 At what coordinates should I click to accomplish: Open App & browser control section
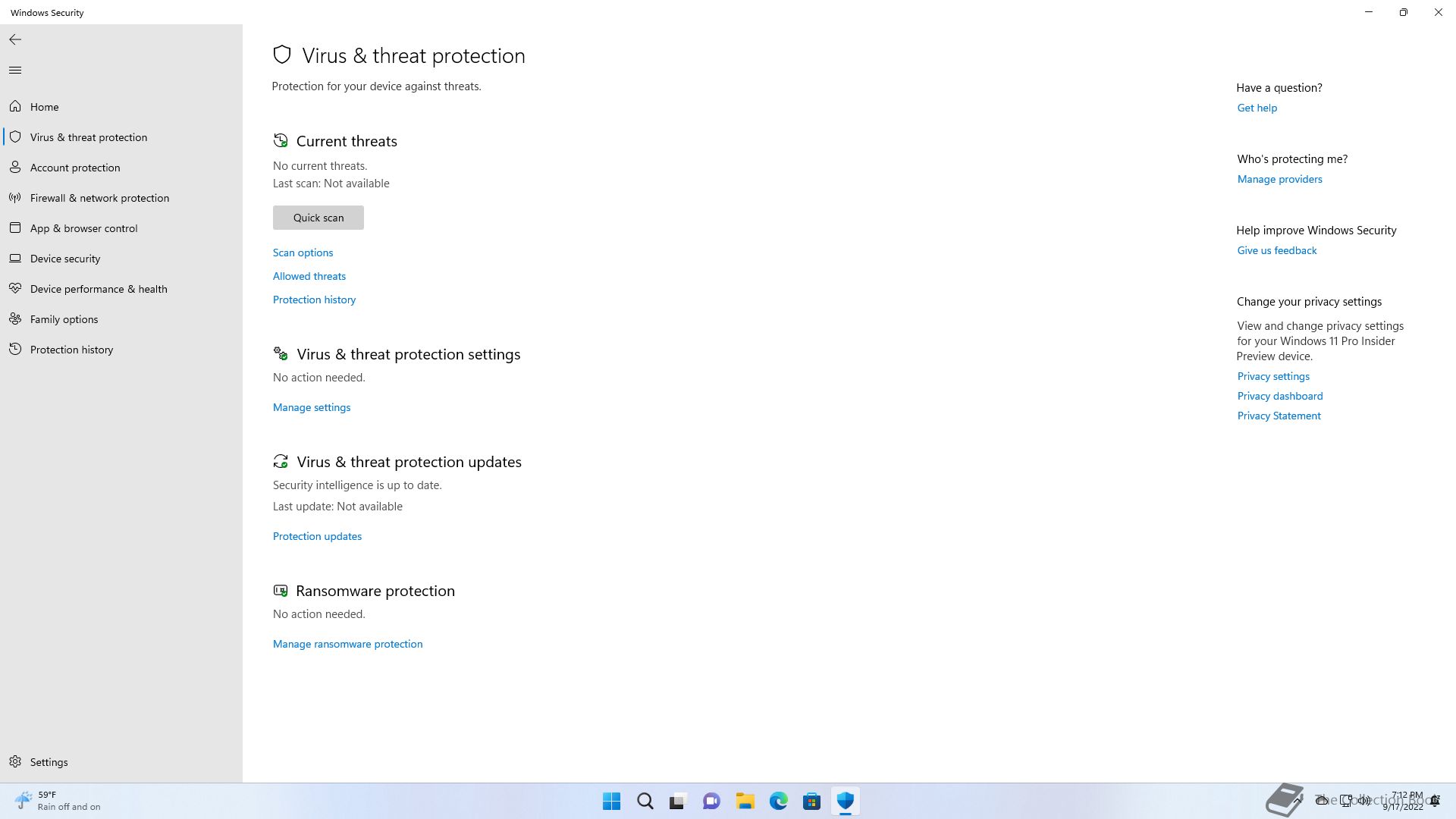(121, 228)
